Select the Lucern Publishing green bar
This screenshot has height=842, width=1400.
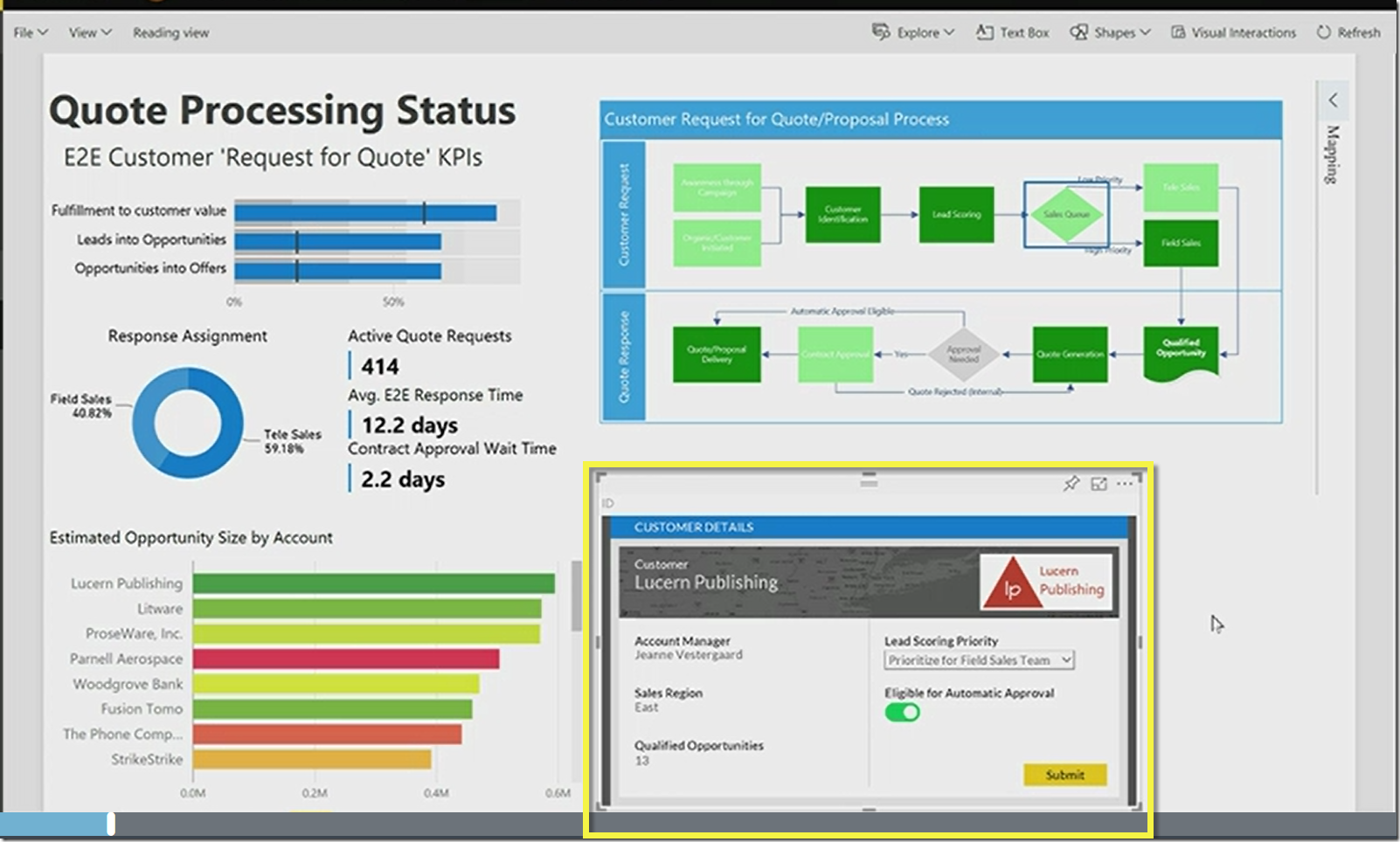[x=374, y=583]
